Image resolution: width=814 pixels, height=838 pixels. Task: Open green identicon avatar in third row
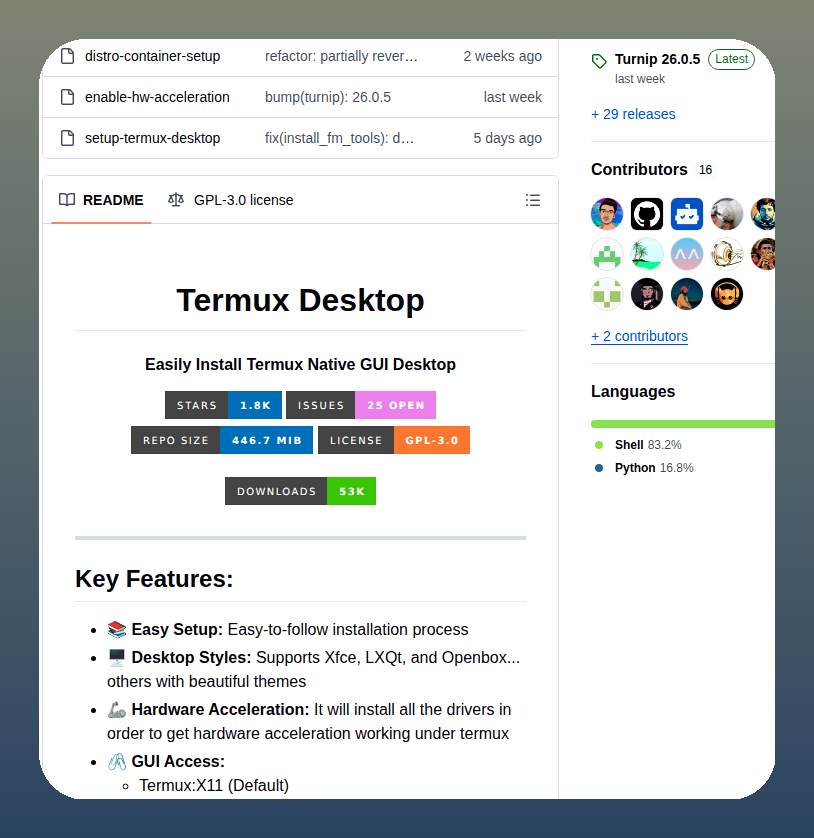coord(607,294)
